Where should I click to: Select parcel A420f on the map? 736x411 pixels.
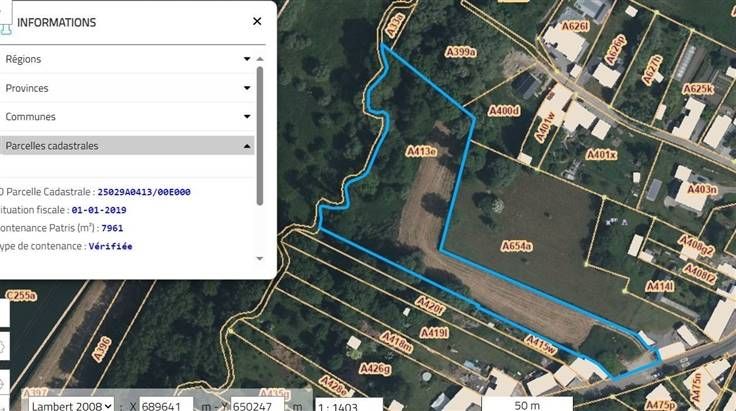point(430,305)
